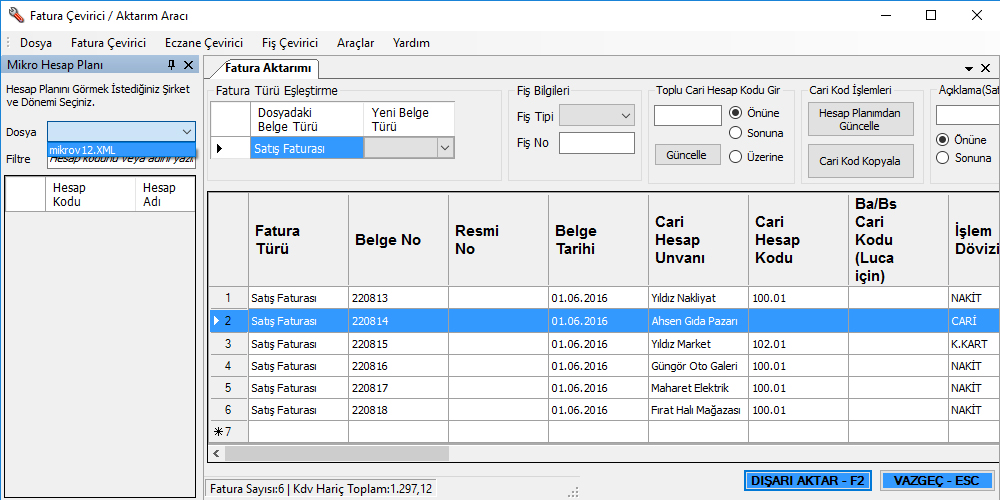This screenshot has width=1000, height=500.
Task: Click Hesap Planımdan Güncelle button
Action: pos(859,120)
